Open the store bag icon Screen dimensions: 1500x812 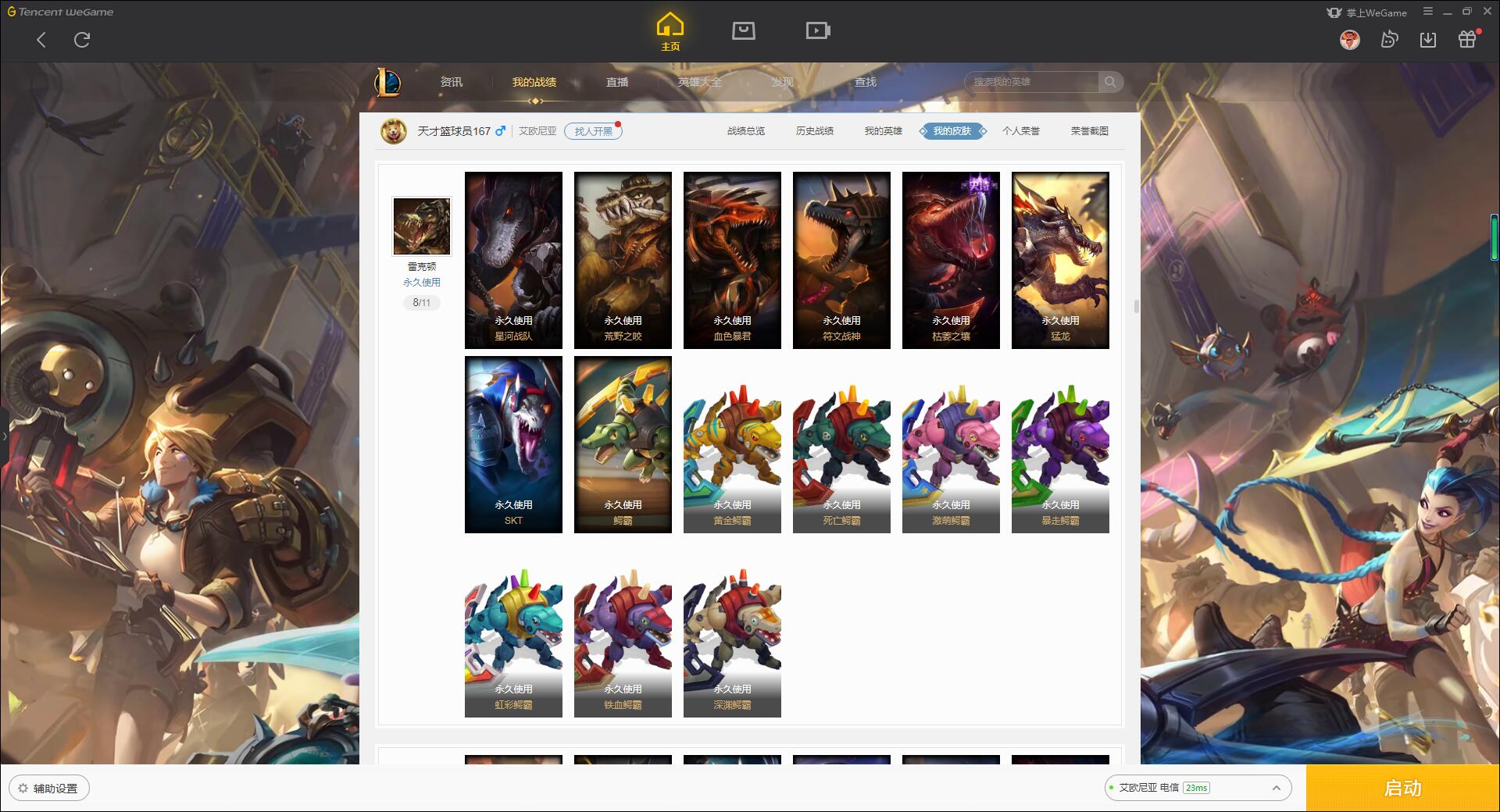tap(743, 31)
